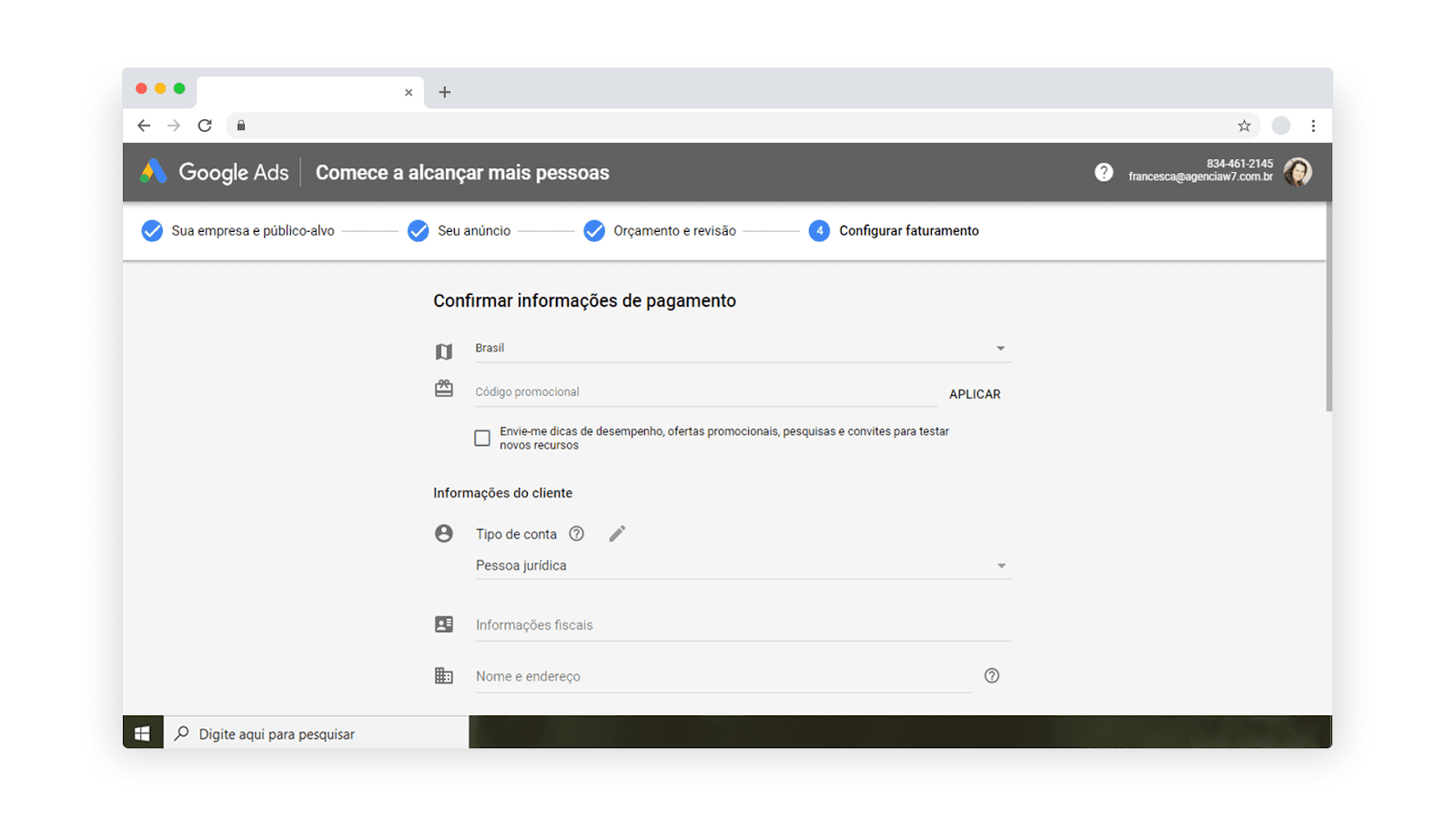Open help for Nome e endereço
1456x819 pixels.
(x=992, y=675)
